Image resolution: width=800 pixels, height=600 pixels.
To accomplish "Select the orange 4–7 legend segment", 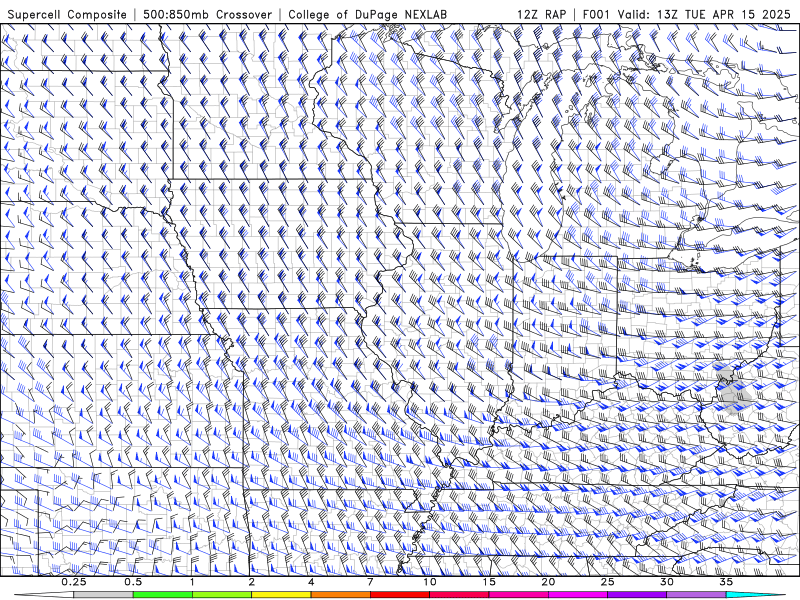I will point(340,595).
